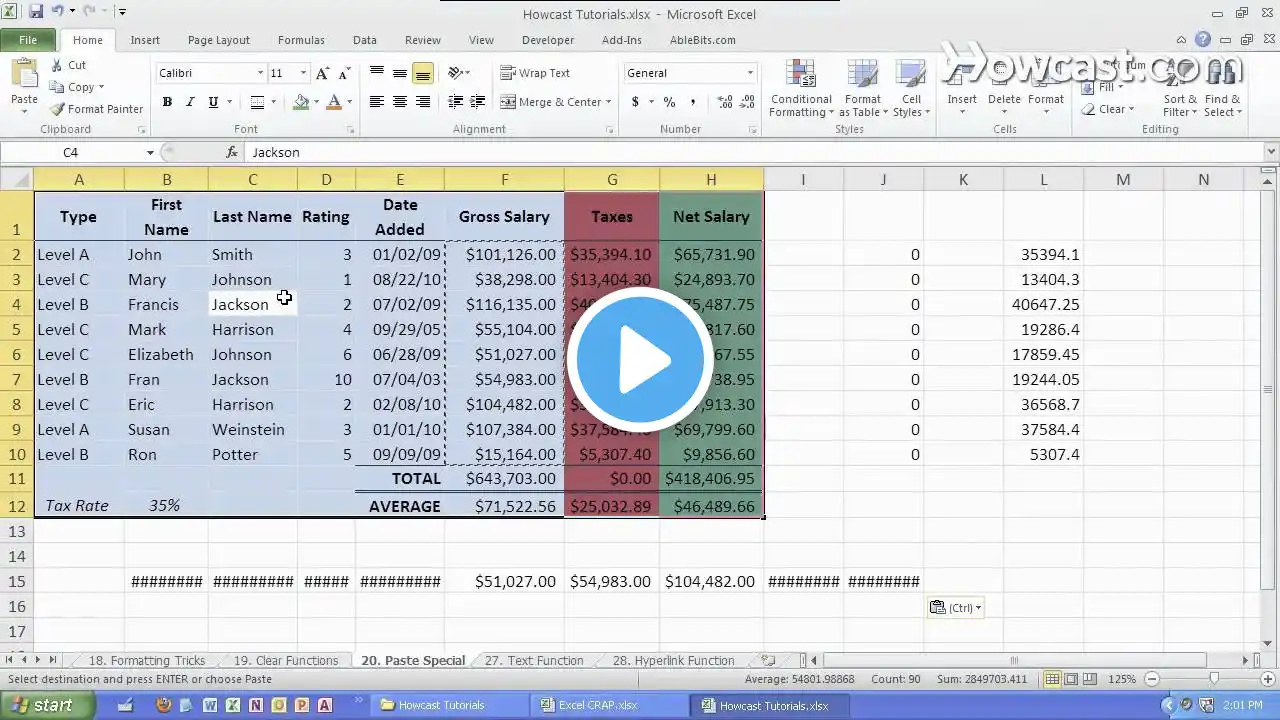Click the Orientation text angle icon

(x=454, y=73)
